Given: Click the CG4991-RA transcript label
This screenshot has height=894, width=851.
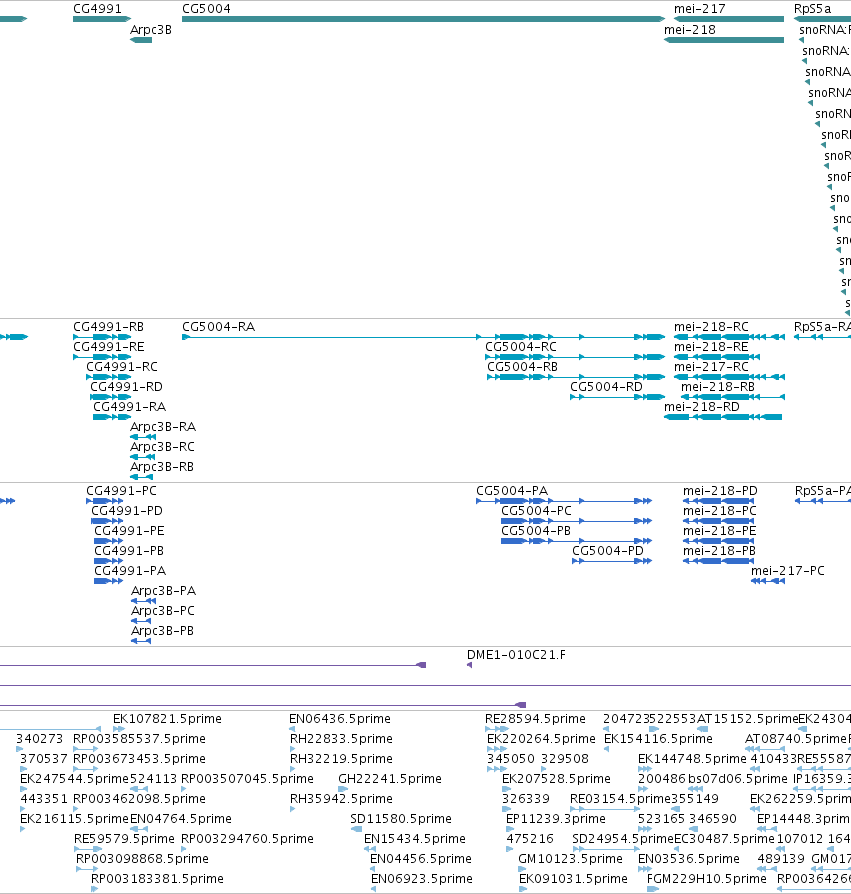Looking at the screenshot, I should [129, 407].
